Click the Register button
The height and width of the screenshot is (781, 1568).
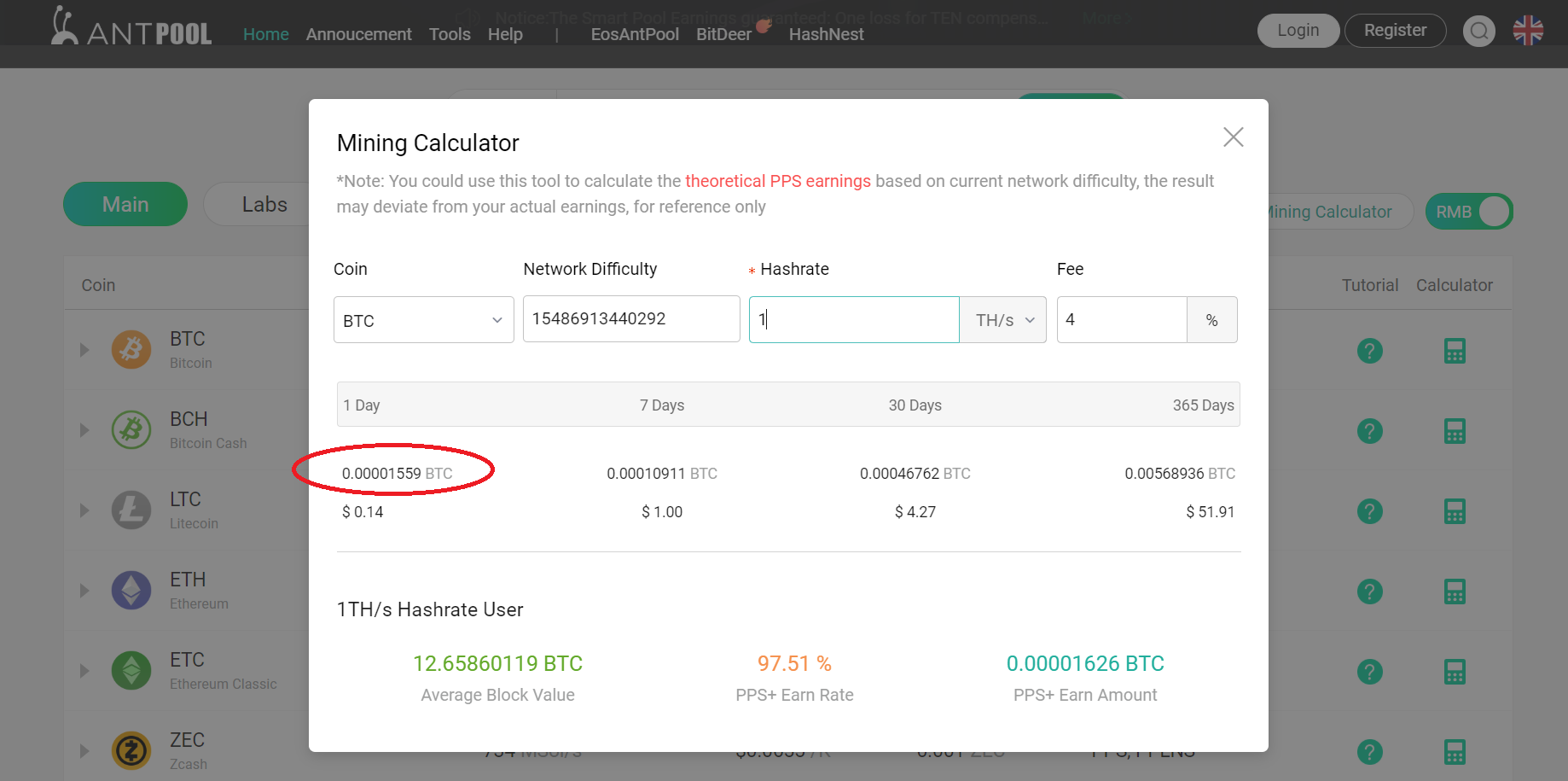(1395, 31)
